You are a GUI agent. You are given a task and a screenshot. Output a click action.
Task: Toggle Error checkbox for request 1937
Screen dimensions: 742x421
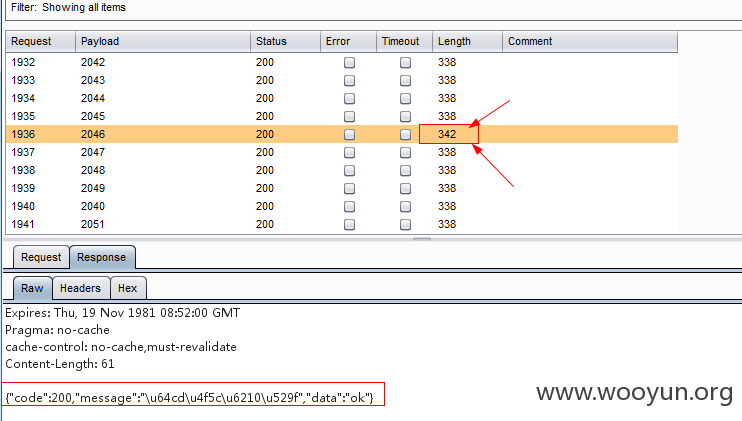point(349,152)
